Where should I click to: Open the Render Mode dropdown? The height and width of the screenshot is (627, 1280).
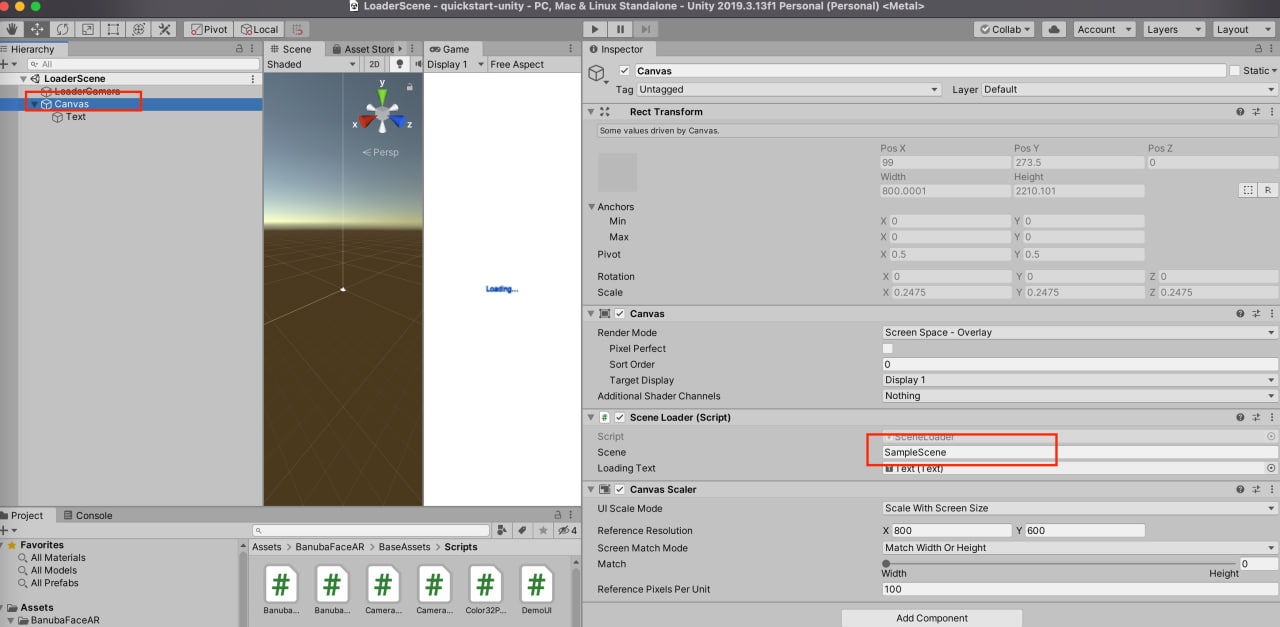[x=1079, y=333]
